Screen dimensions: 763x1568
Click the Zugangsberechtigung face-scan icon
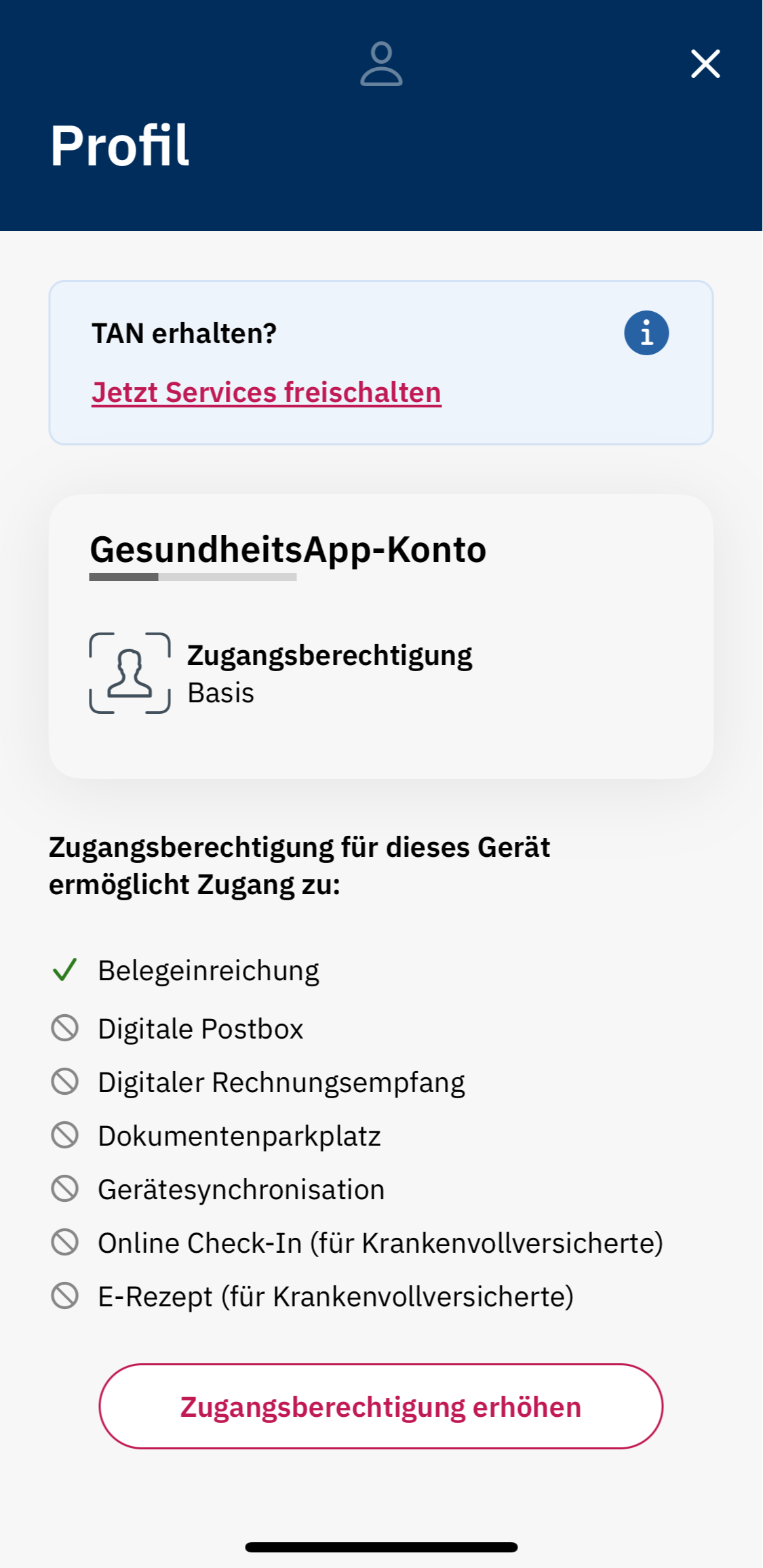tap(130, 673)
